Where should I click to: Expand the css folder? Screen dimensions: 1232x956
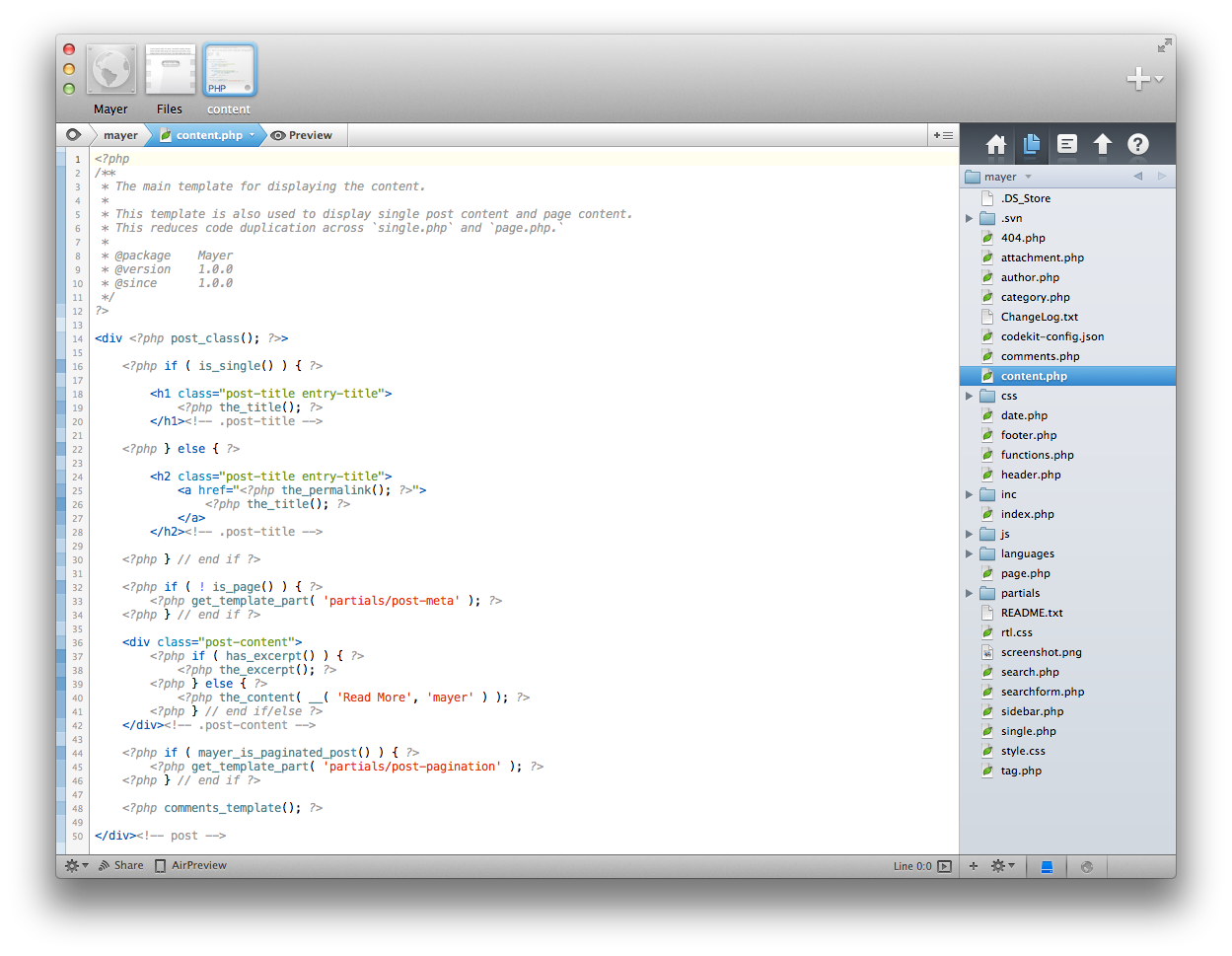point(970,396)
